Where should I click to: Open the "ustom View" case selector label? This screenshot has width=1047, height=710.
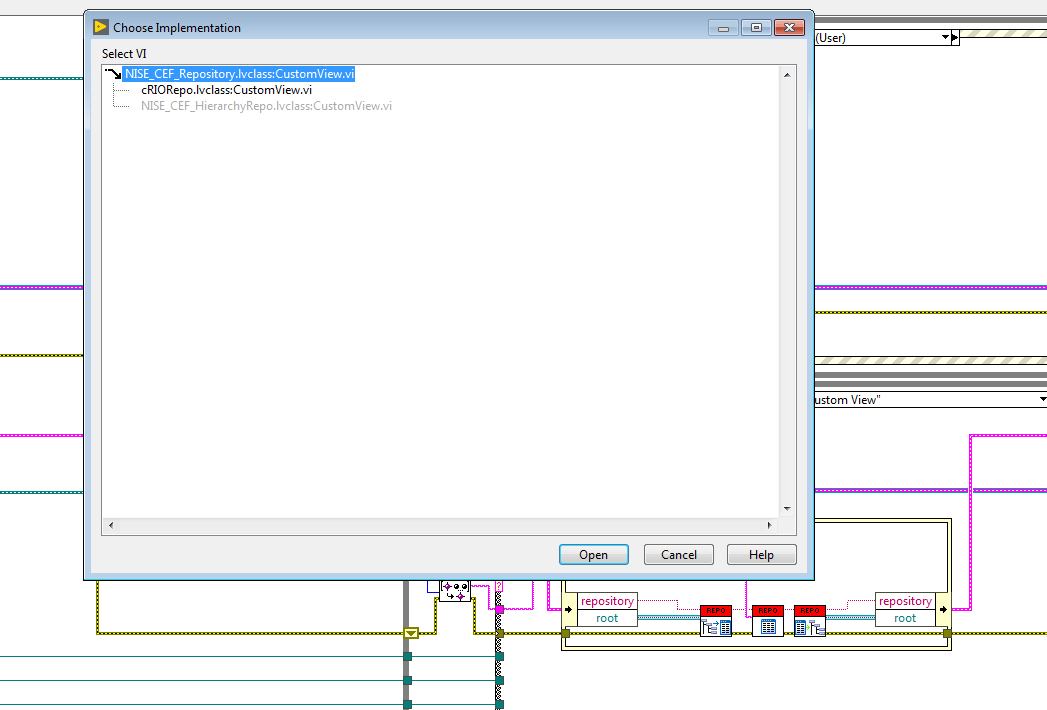[x=930, y=400]
